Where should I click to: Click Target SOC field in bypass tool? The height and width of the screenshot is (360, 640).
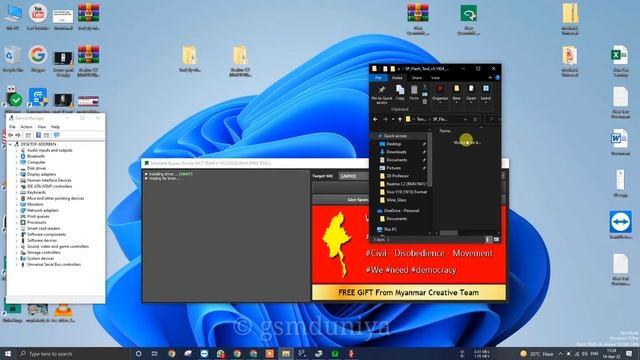353,176
